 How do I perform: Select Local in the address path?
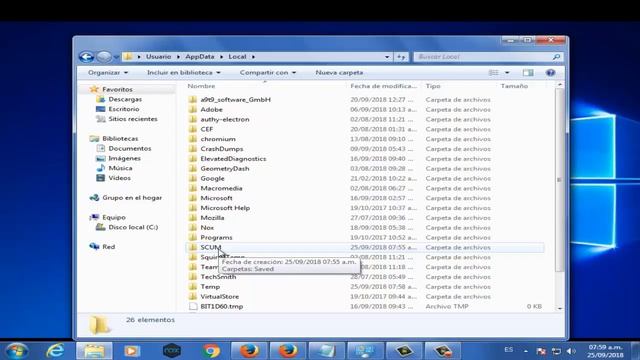(237, 57)
